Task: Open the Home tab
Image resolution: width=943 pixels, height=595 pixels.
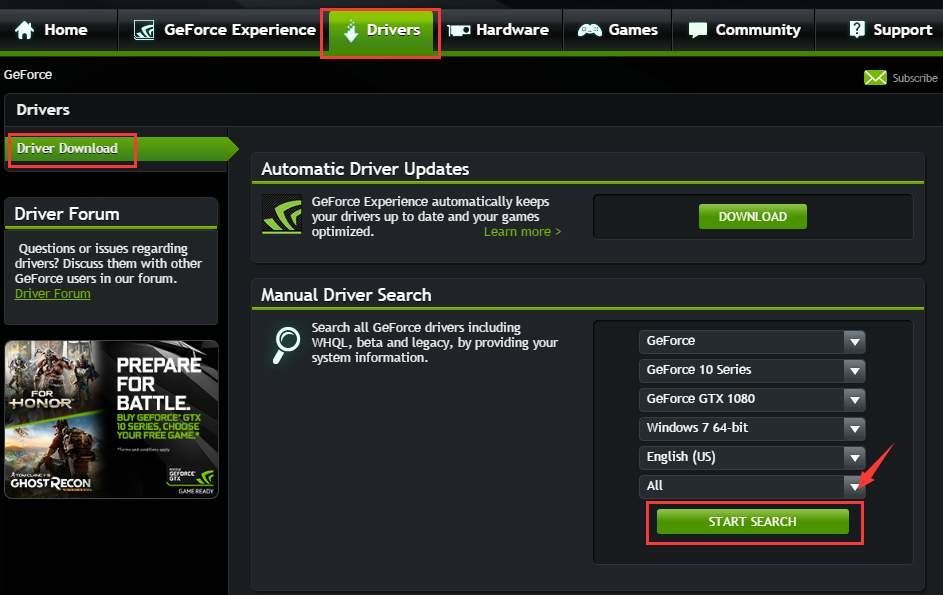Action: pos(58,29)
